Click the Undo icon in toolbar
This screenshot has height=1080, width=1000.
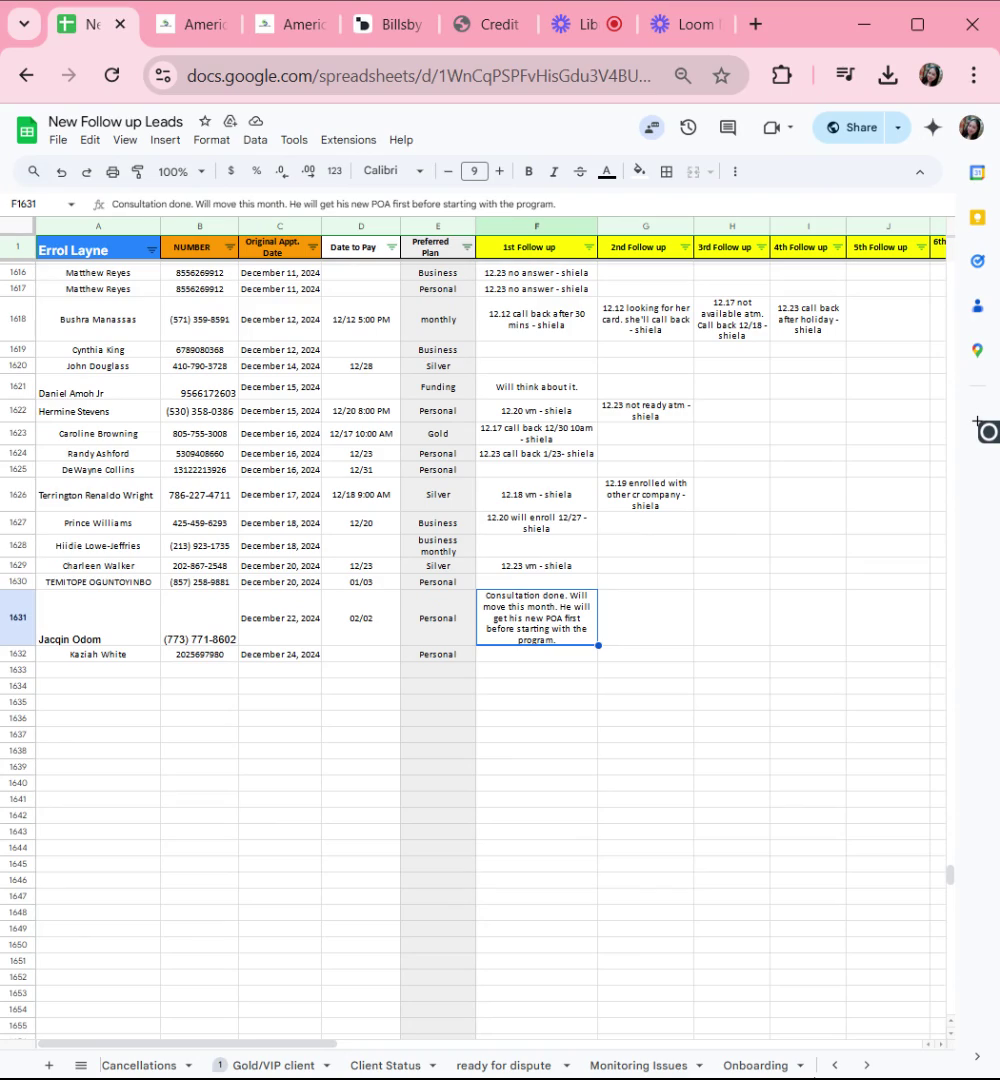61,172
